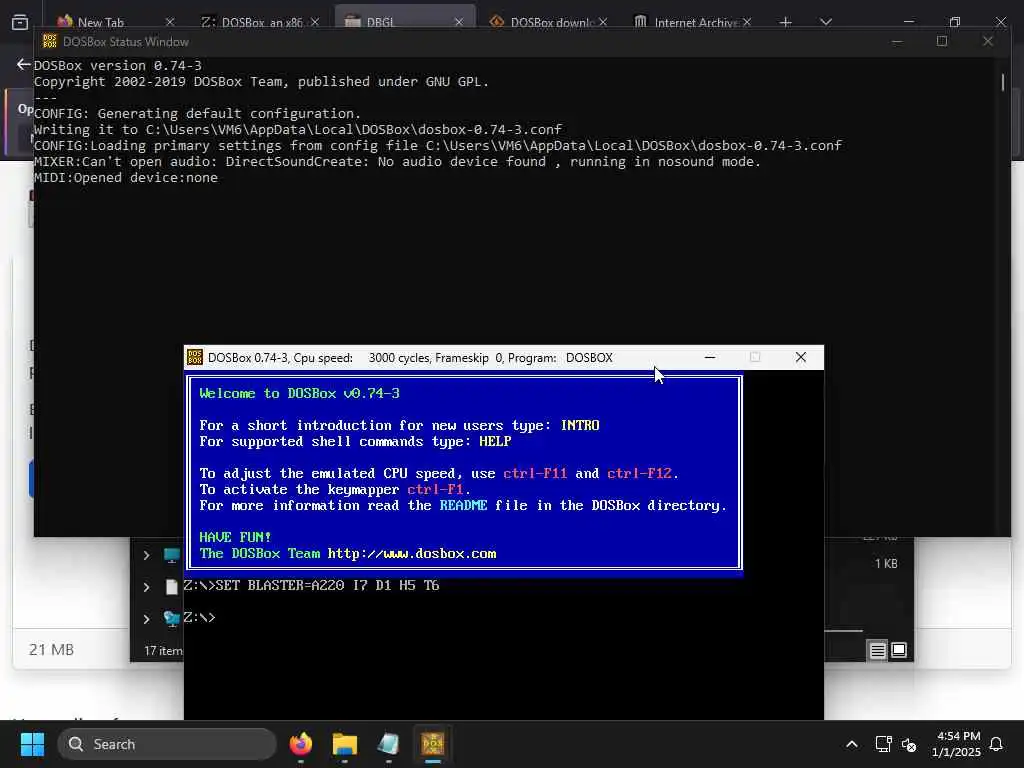Close the DBGL browser tab

coord(458,22)
